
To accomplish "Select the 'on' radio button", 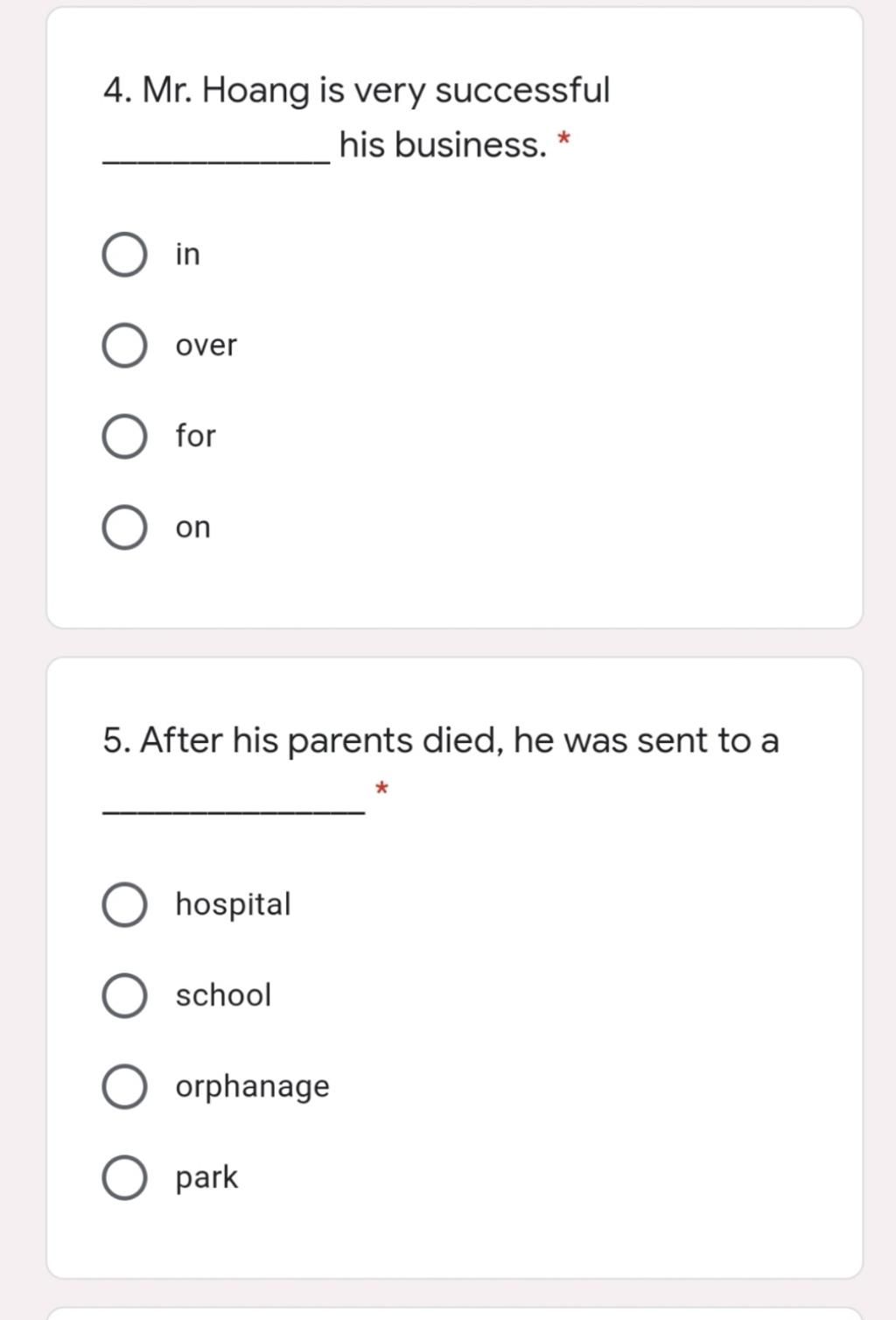I will point(124,528).
